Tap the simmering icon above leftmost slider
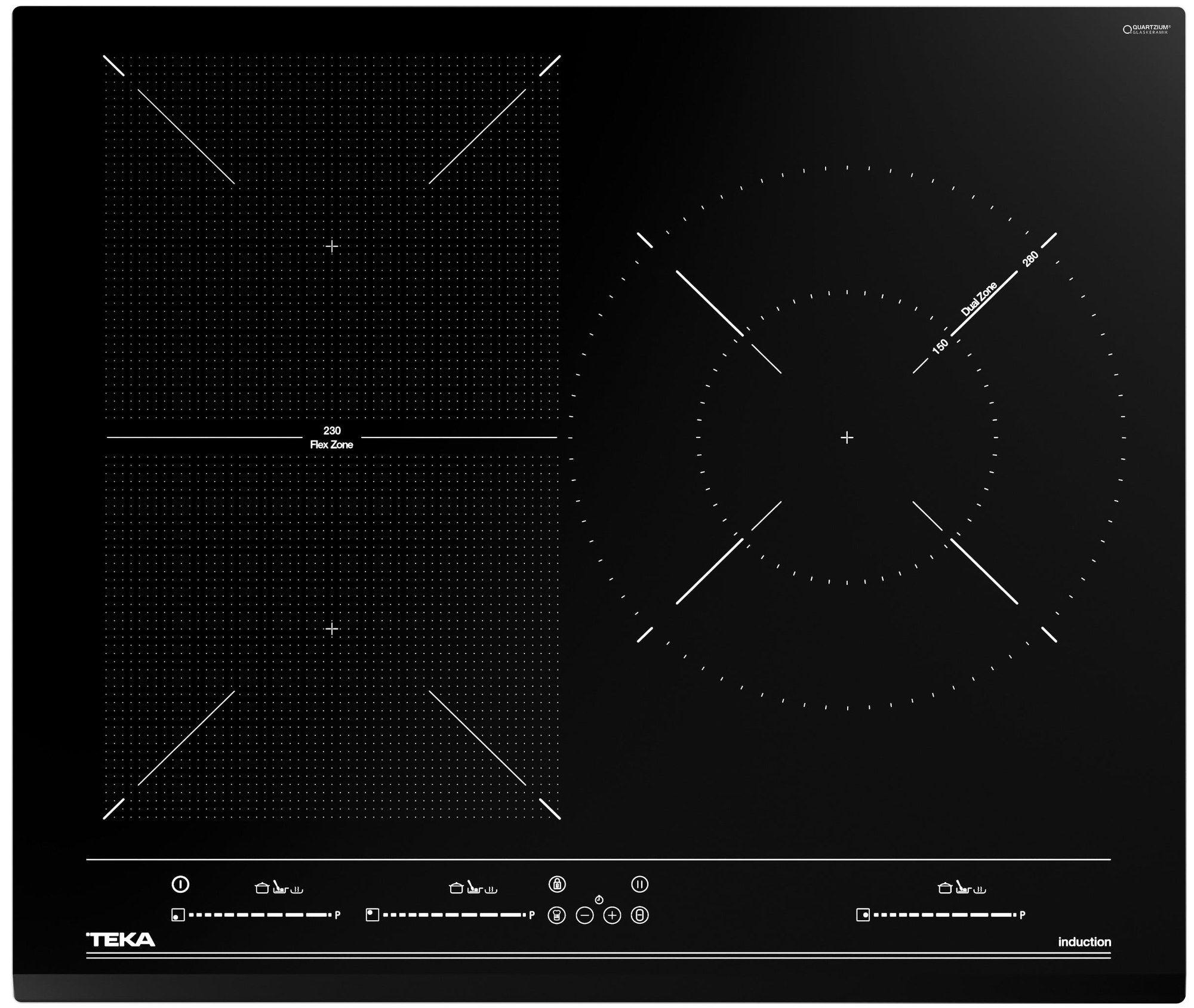This screenshot has height=1008, width=1194. (297, 889)
